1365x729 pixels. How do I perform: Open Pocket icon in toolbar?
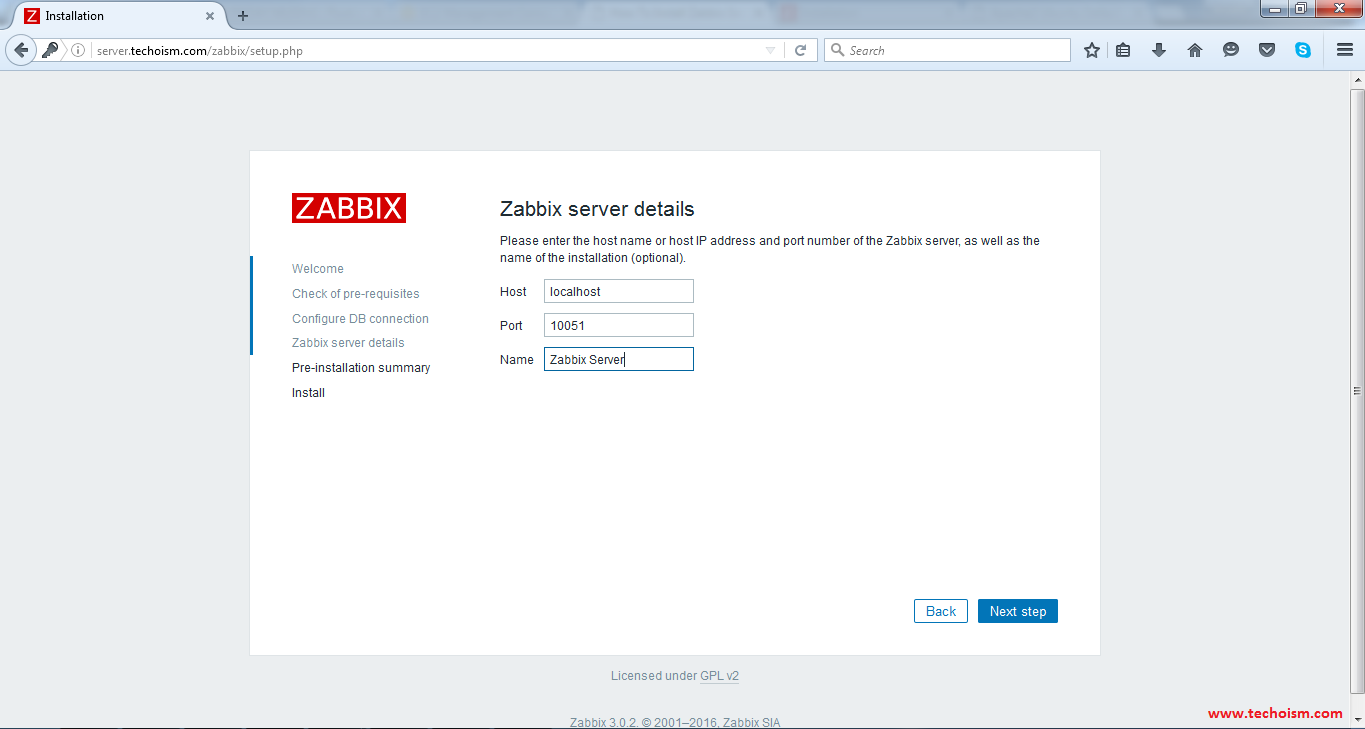tap(1267, 50)
